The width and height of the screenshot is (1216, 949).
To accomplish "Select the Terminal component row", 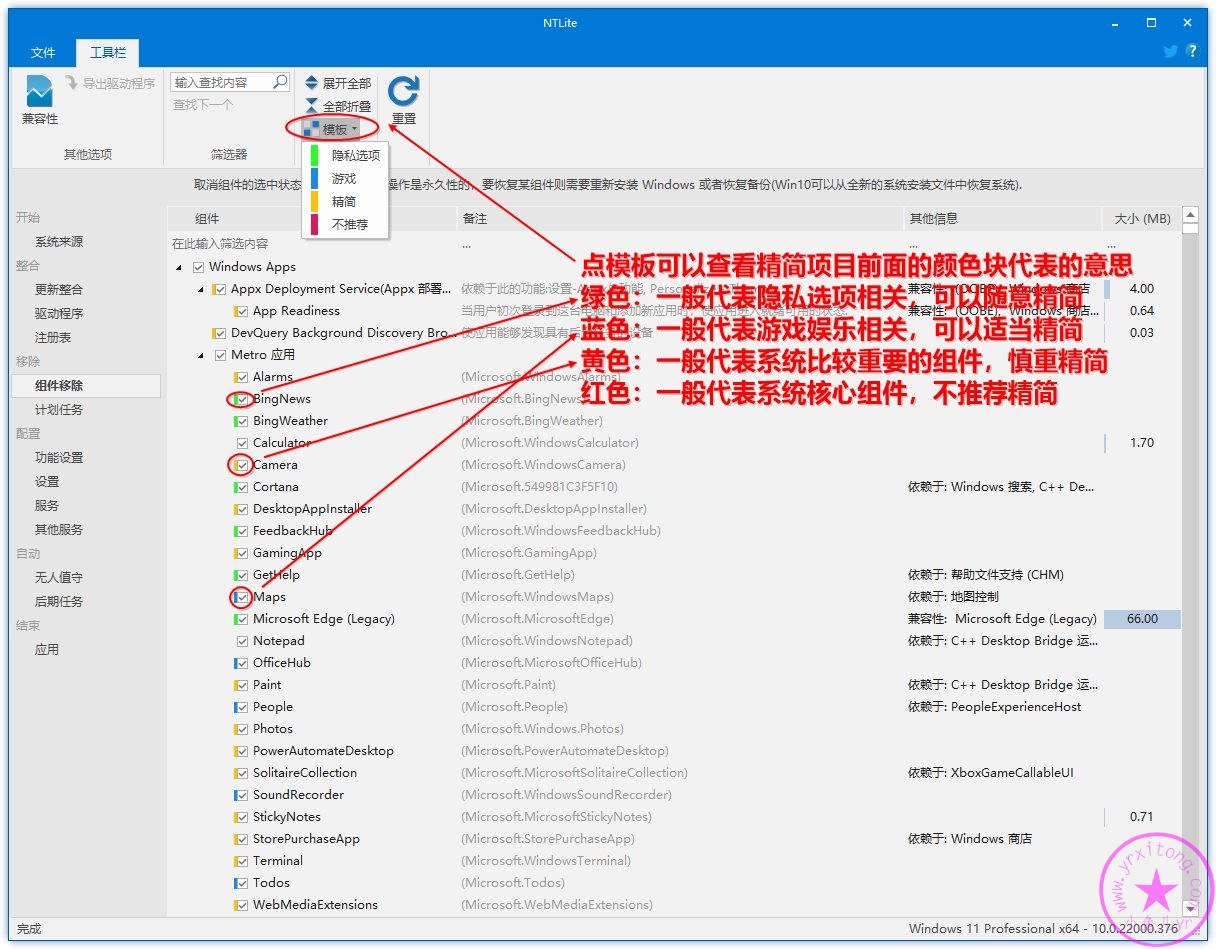I will tap(675, 861).
